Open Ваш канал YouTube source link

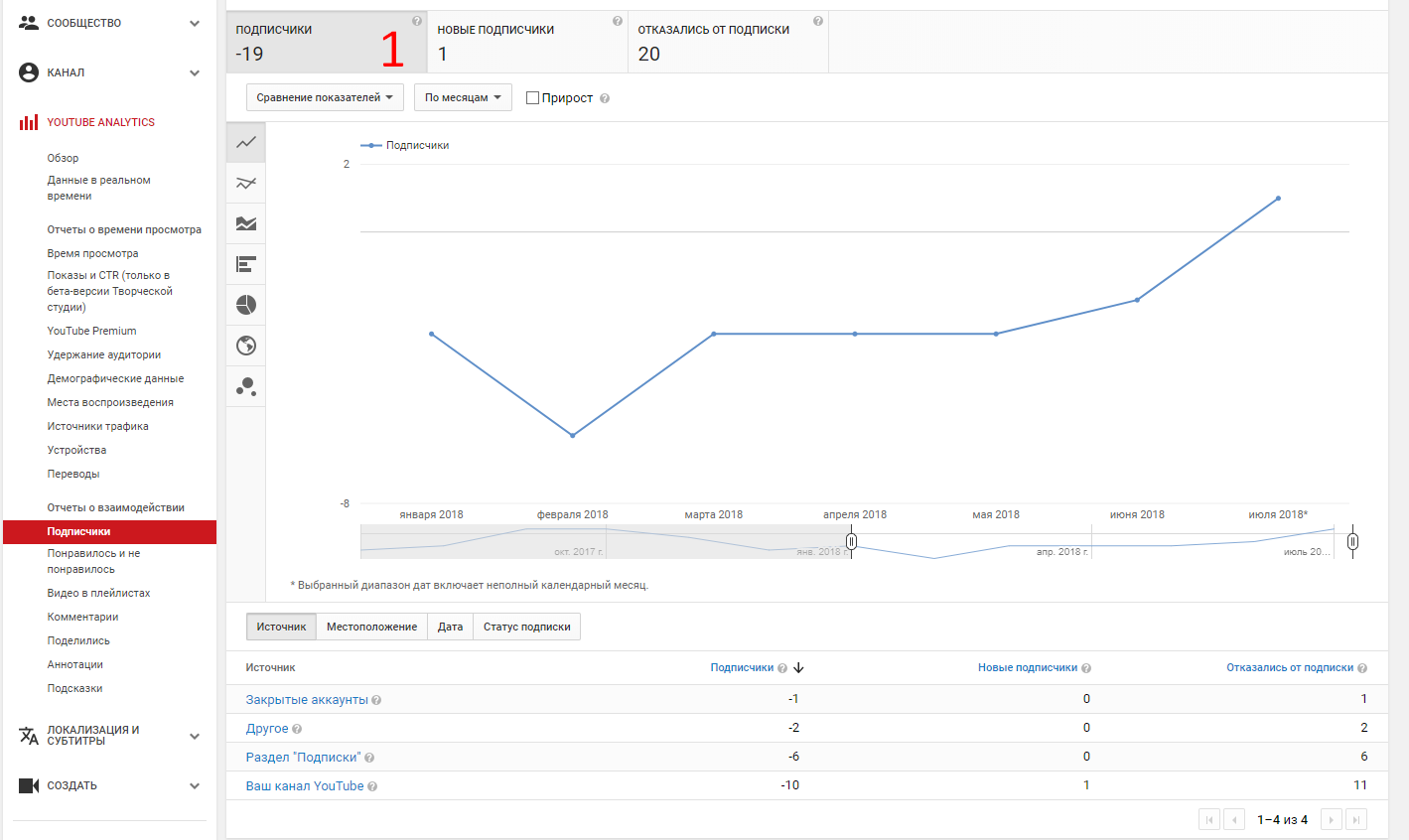click(x=305, y=786)
